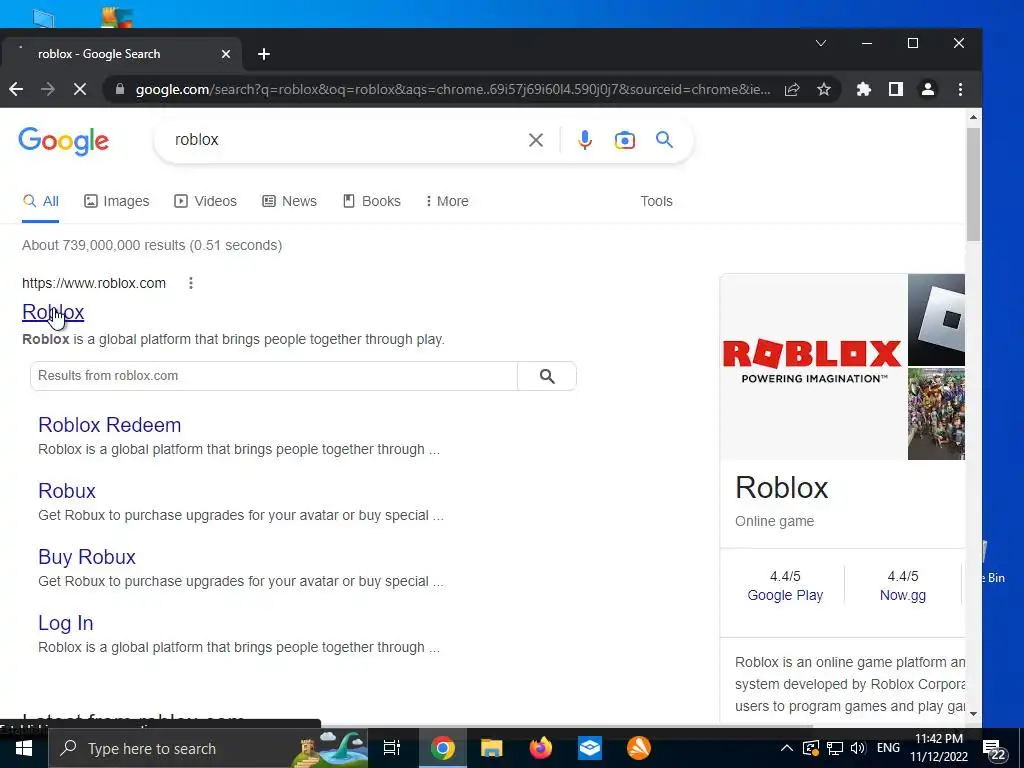
Task: Expand the More search categories
Action: coord(447,201)
